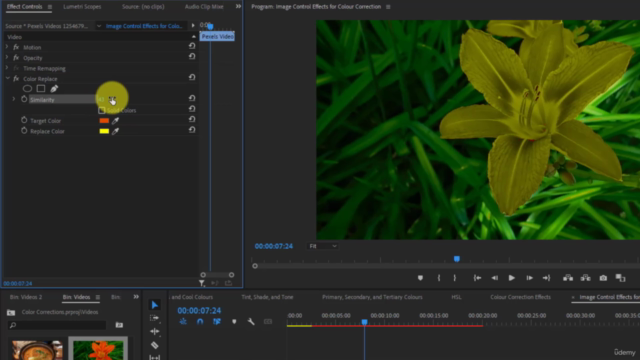Open Bin: Videos 2 tab
Screen dimensions: 640x360
(x=26, y=297)
